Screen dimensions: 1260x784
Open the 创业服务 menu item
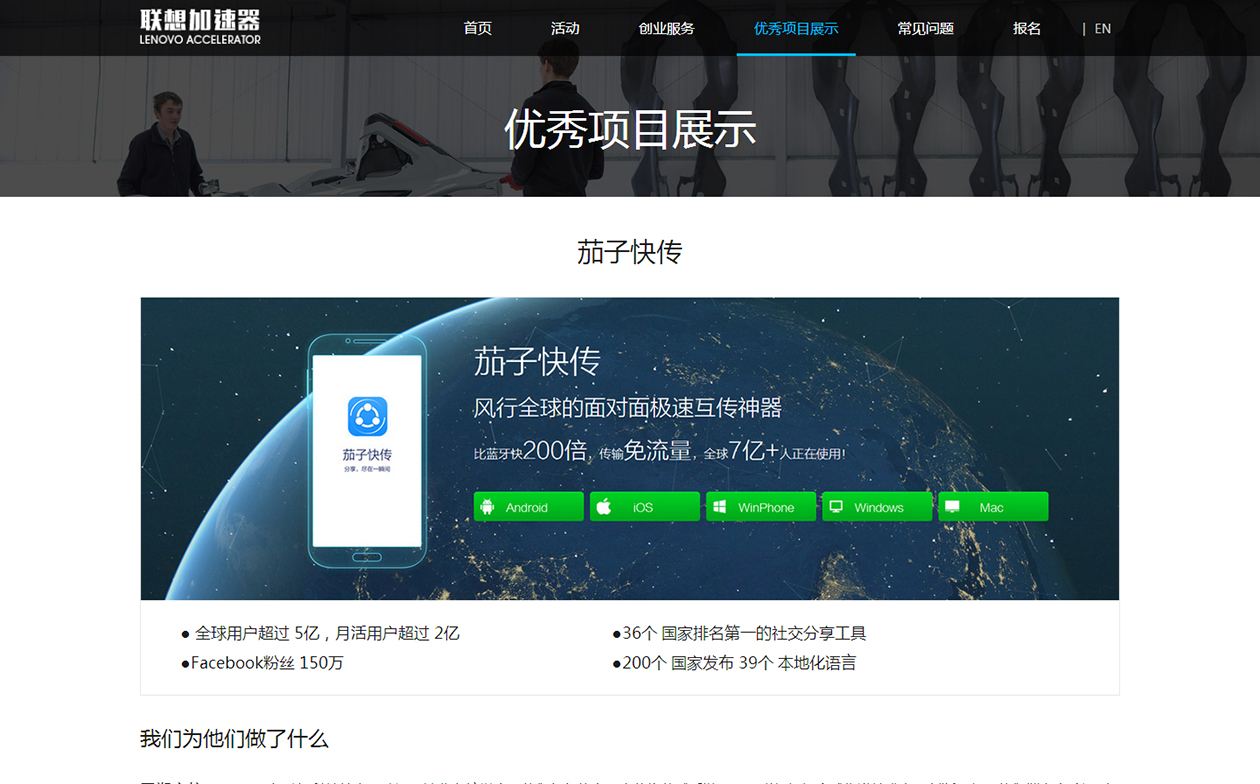click(x=666, y=28)
